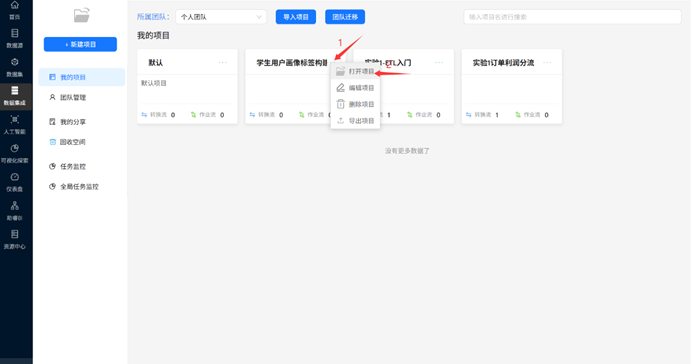Click the 我的项目 section heading

click(x=153, y=35)
